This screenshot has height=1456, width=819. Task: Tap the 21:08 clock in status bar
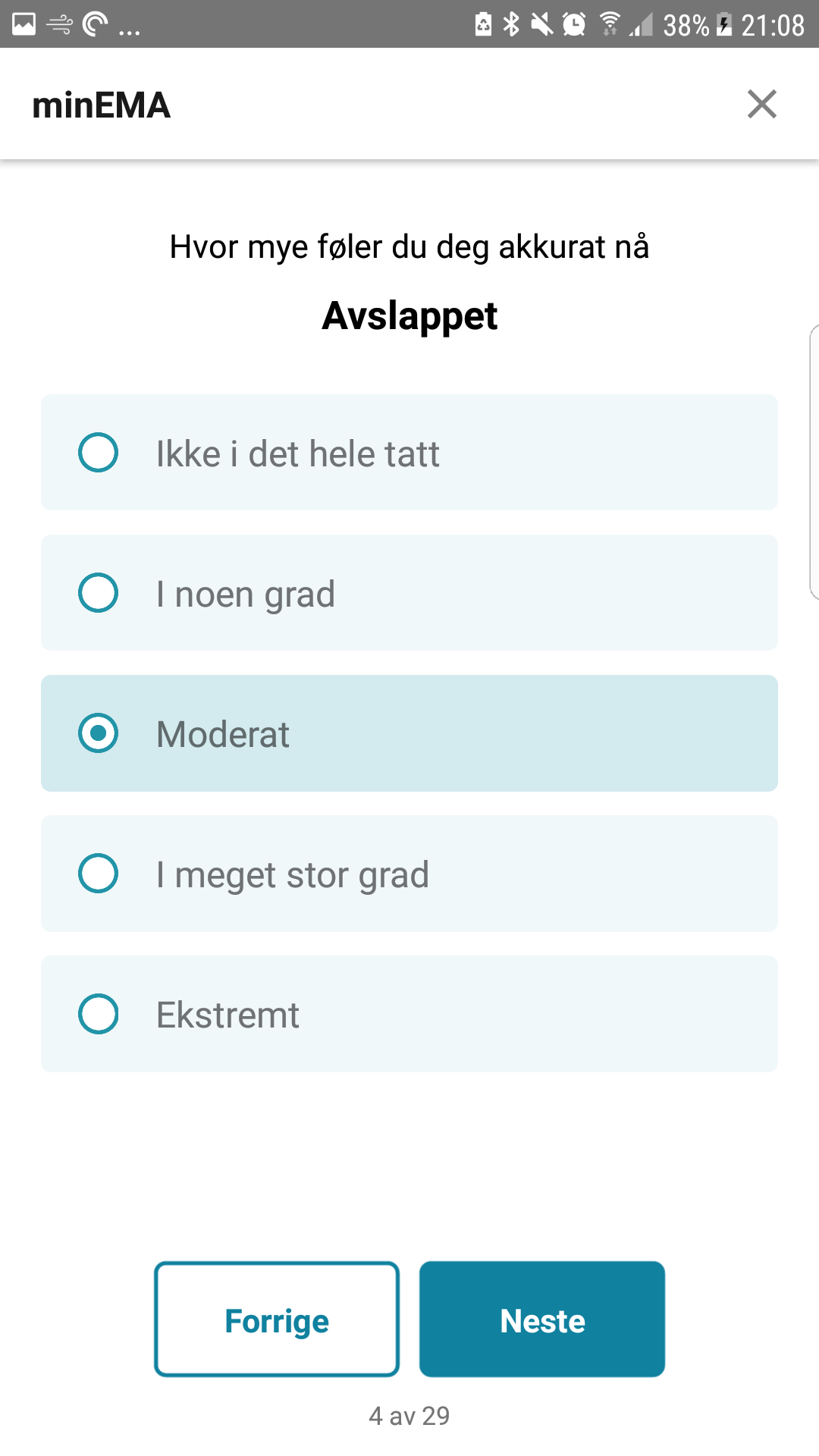click(772, 25)
